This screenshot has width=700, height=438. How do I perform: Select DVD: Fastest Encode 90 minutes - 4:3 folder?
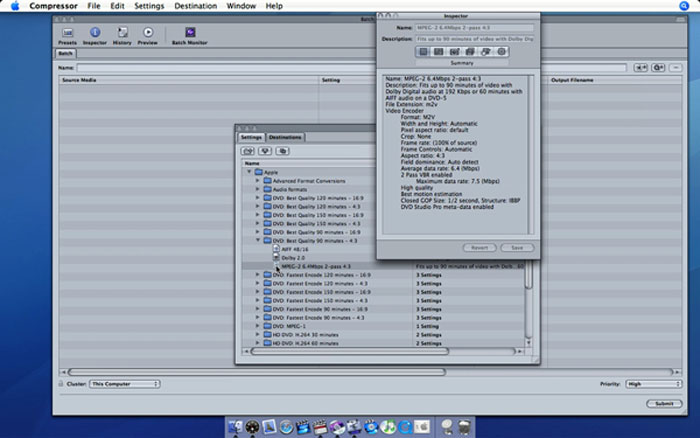point(318,317)
